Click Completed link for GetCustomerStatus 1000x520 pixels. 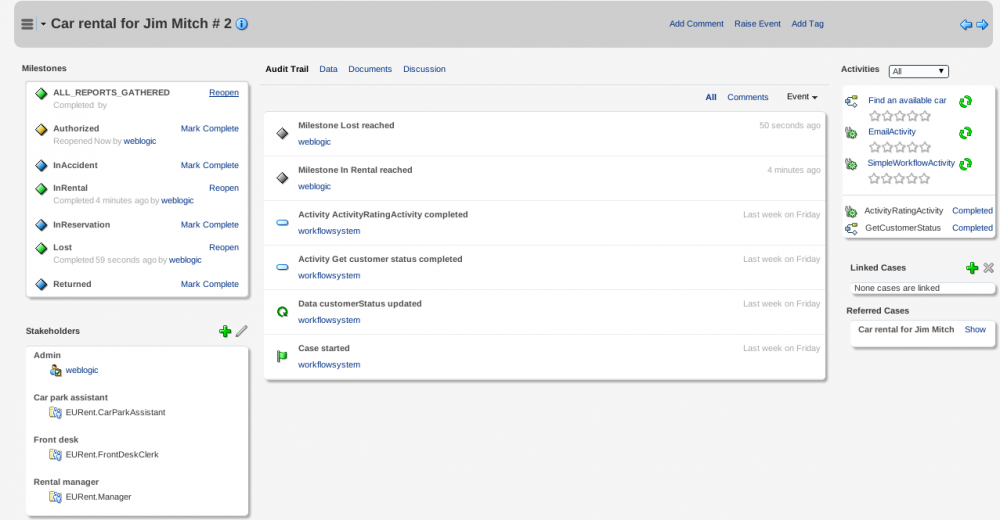(x=973, y=228)
